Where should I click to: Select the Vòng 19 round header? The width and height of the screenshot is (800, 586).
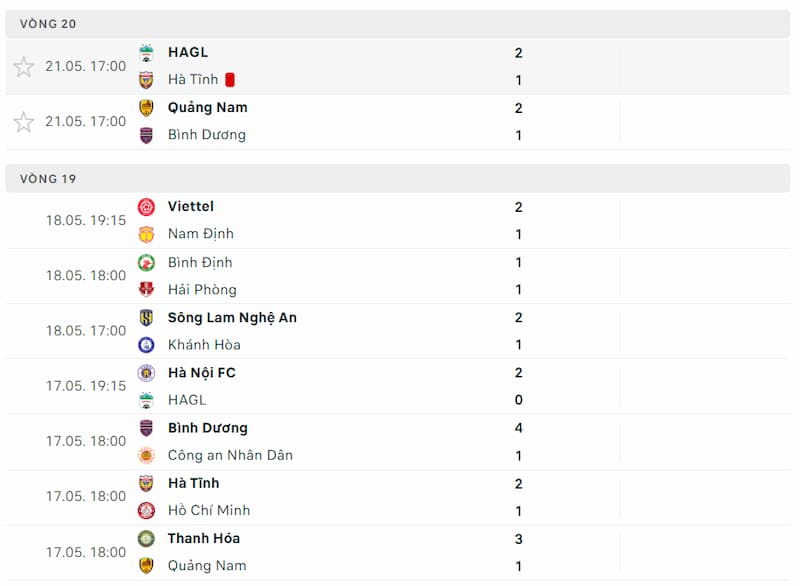[x=48, y=179]
